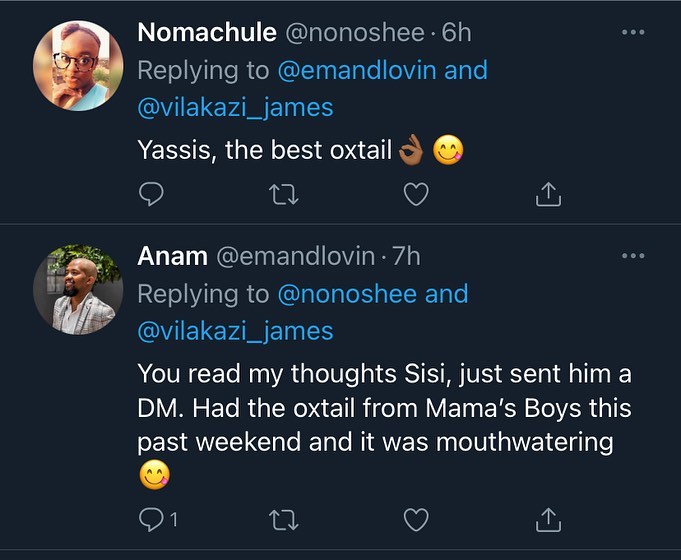Retweet Nomachule's tweet
681x560 pixels.
(285, 195)
